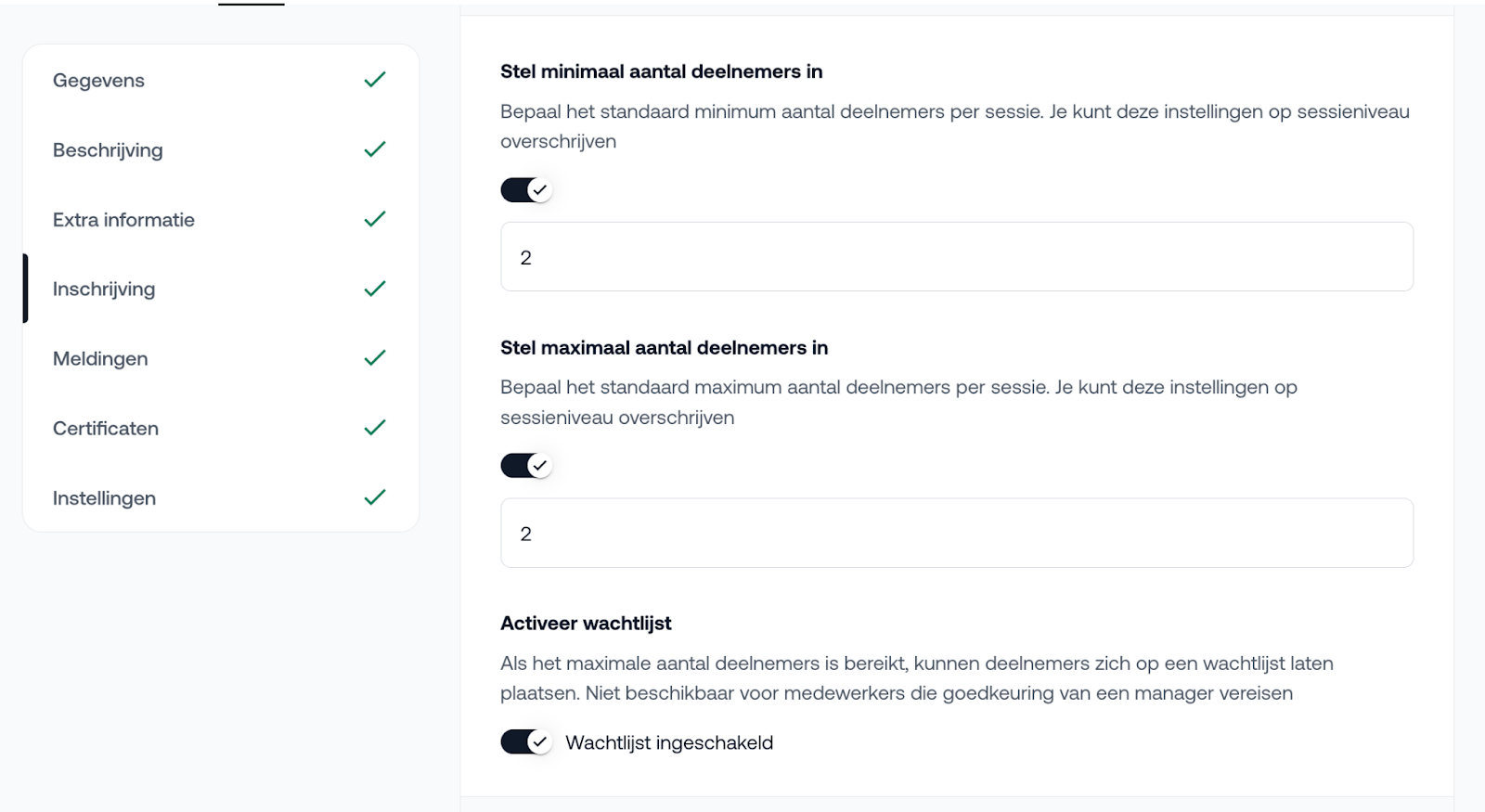Open the Gegevens section
1485x812 pixels.
[99, 81]
